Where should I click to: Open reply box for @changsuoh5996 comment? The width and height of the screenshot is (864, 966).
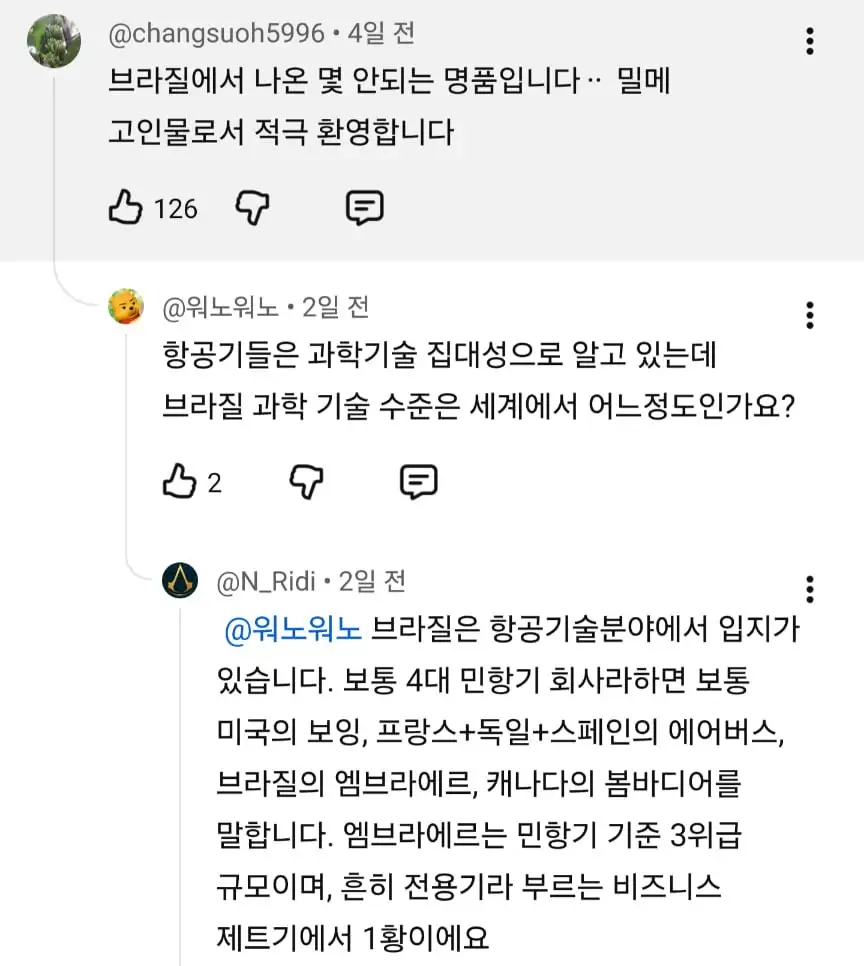tap(364, 208)
